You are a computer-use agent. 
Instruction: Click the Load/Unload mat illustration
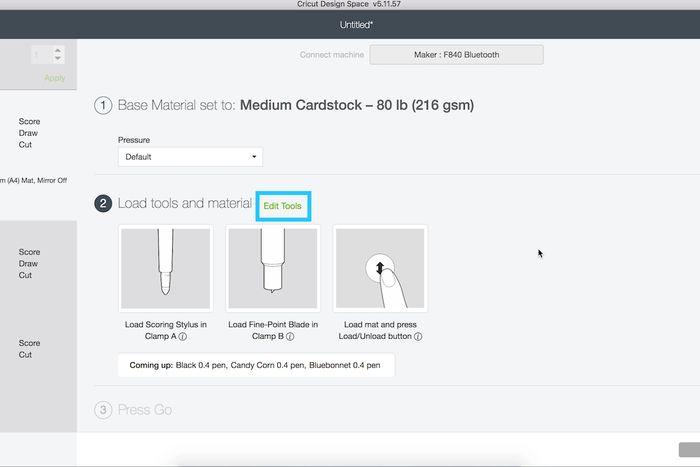tap(380, 268)
